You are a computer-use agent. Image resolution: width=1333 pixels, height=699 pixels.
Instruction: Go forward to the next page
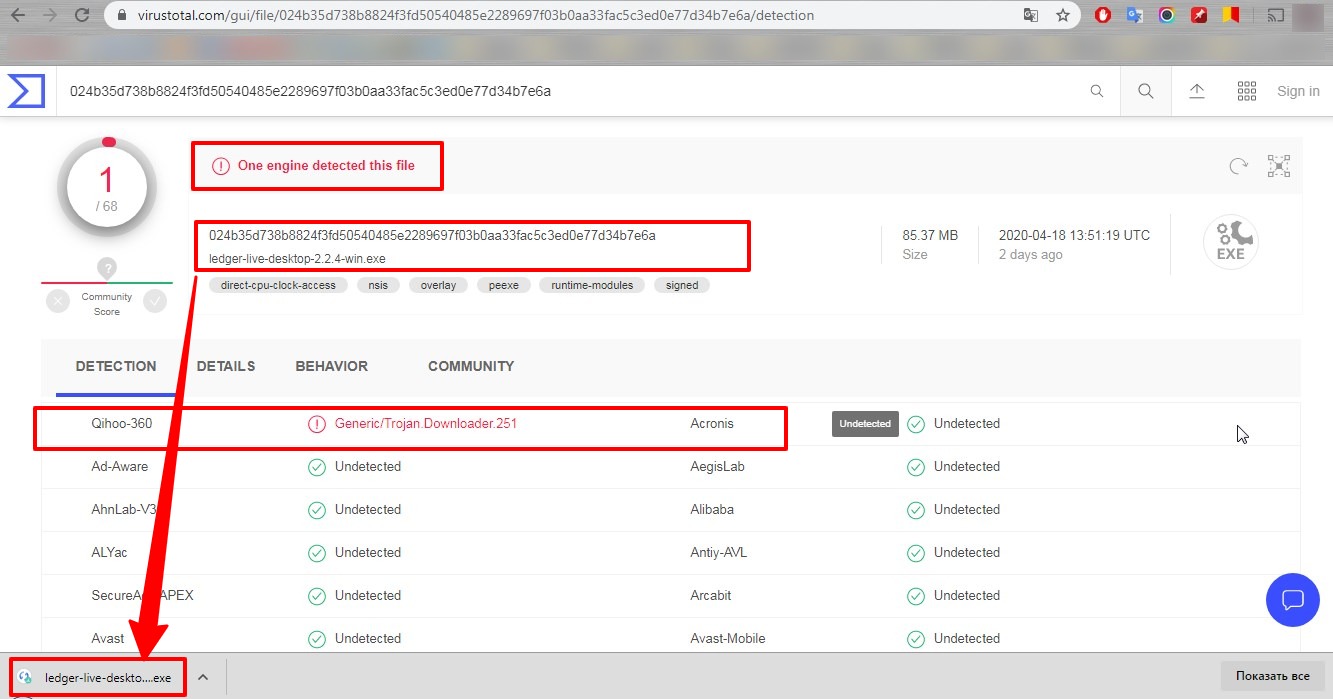(x=50, y=16)
